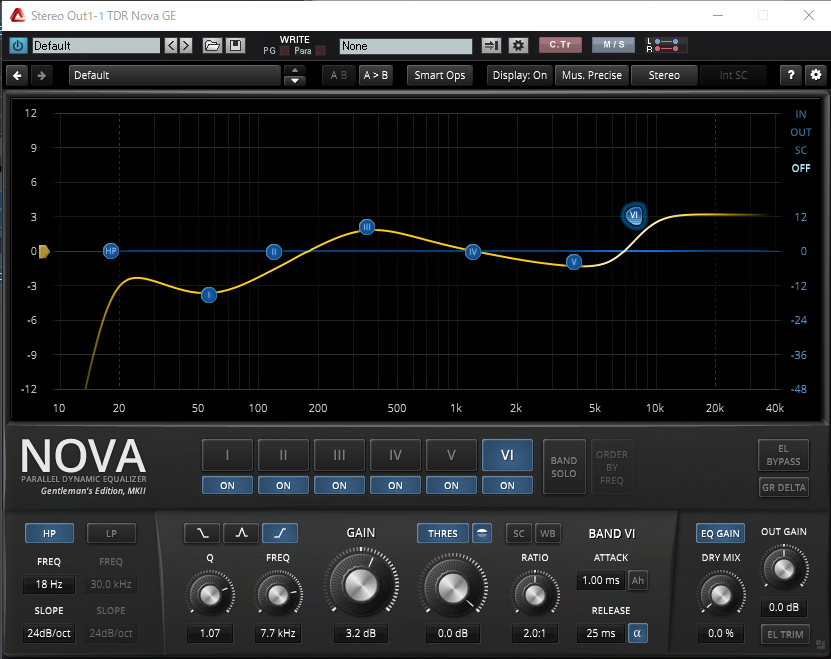This screenshot has height=659, width=831.
Task: Open the L/R channel routing icon
Action: pos(667,45)
